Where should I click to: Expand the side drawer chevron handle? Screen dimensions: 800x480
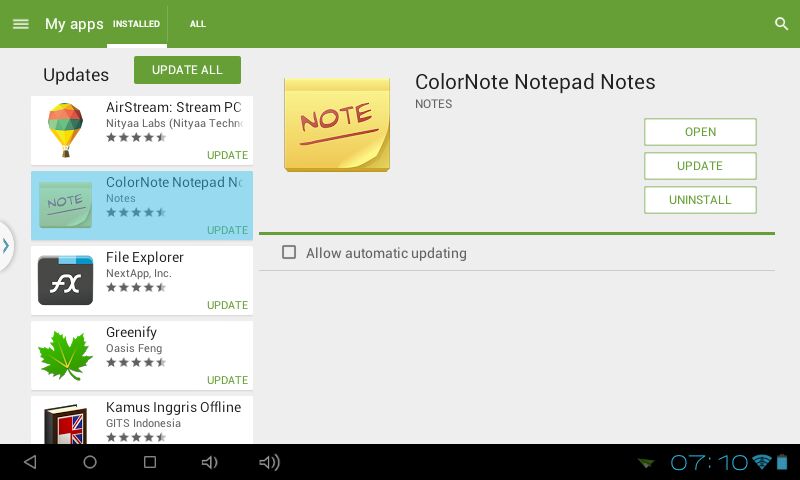[x=6, y=245]
